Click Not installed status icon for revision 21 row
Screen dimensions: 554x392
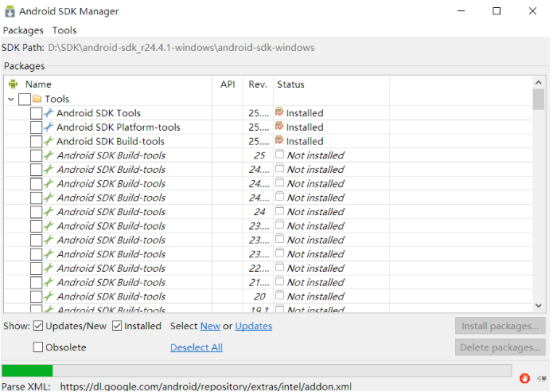pyautogui.click(x=279, y=282)
